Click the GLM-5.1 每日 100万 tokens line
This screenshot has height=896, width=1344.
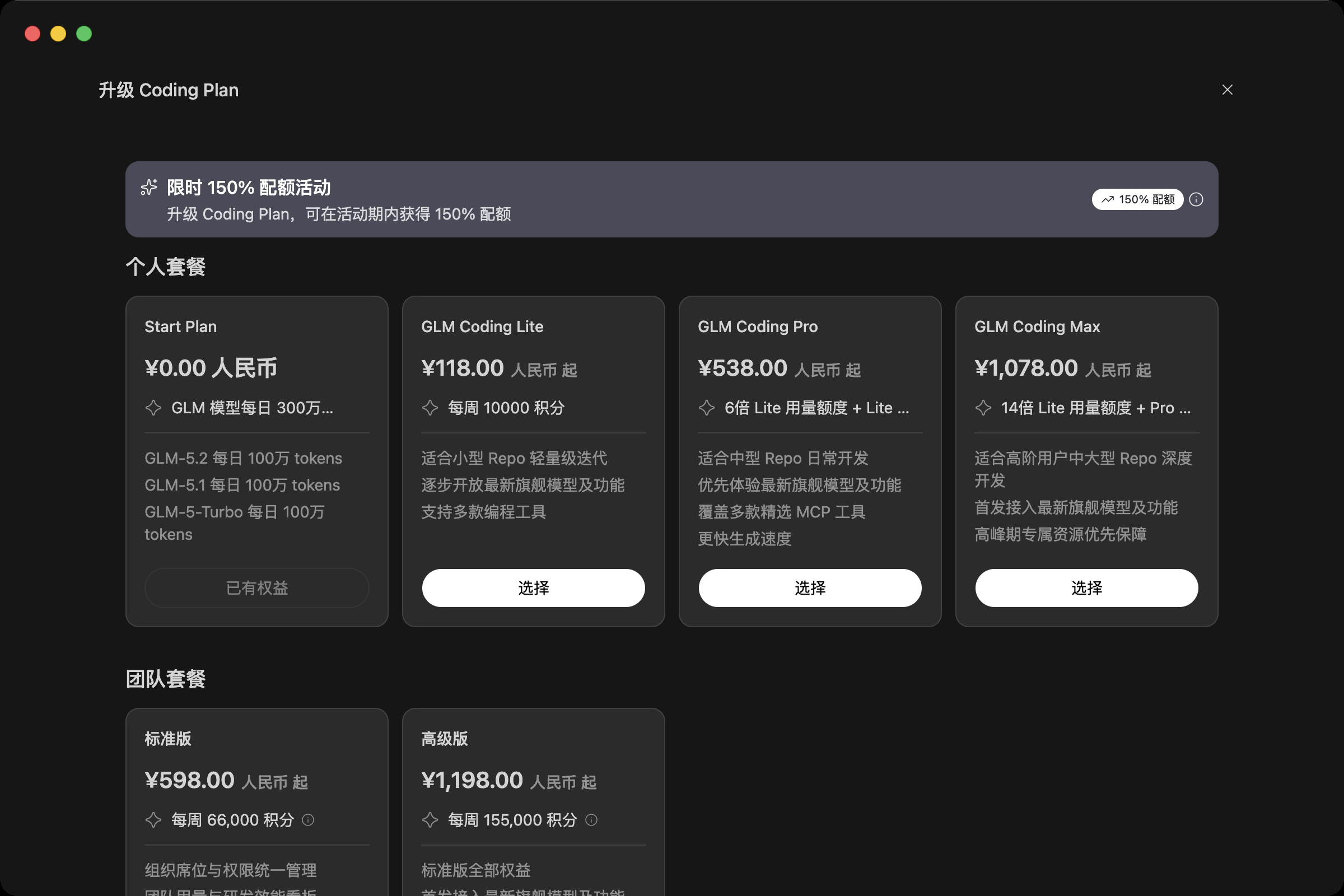[242, 485]
